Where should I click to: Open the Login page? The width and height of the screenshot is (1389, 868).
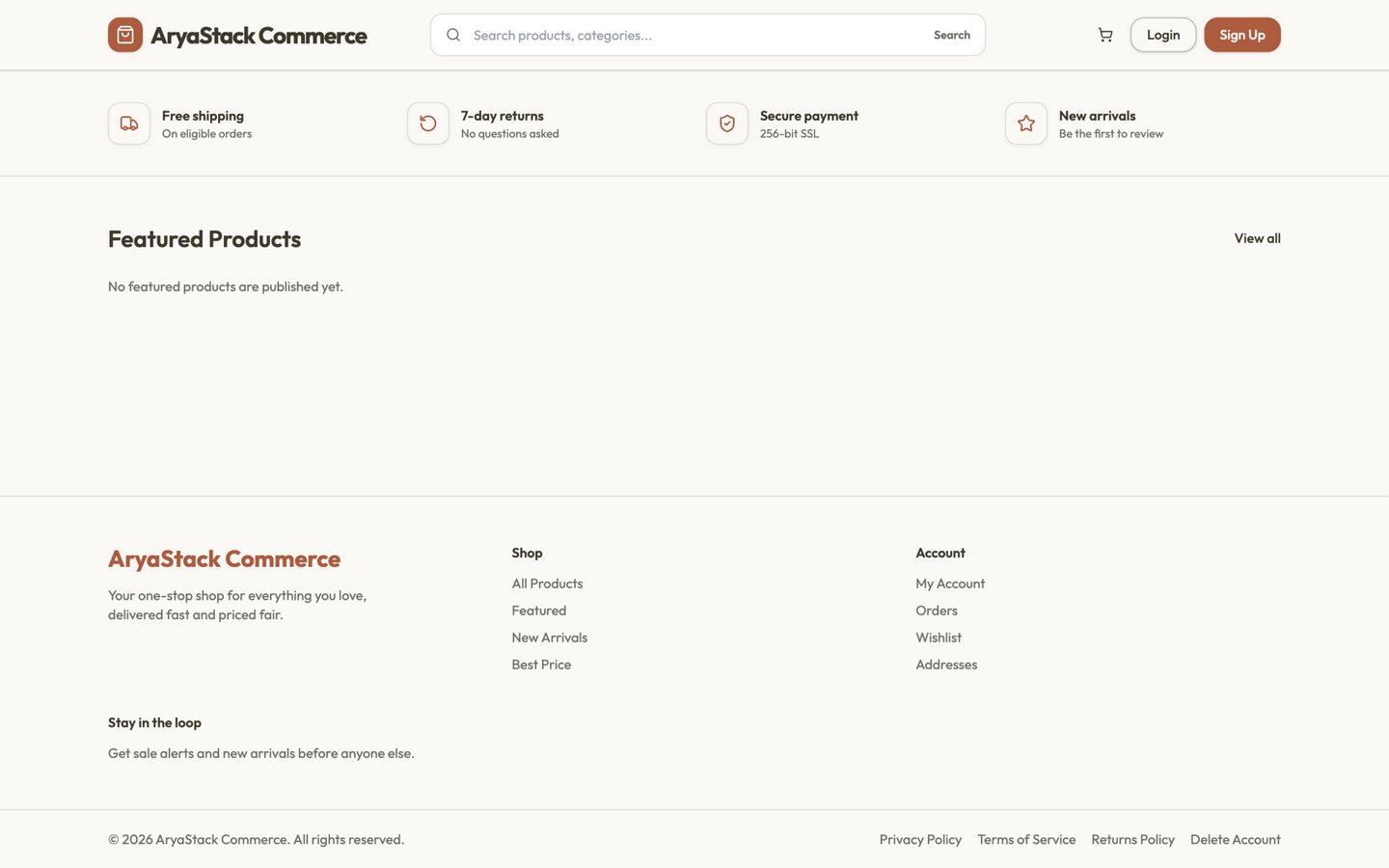point(1163,35)
